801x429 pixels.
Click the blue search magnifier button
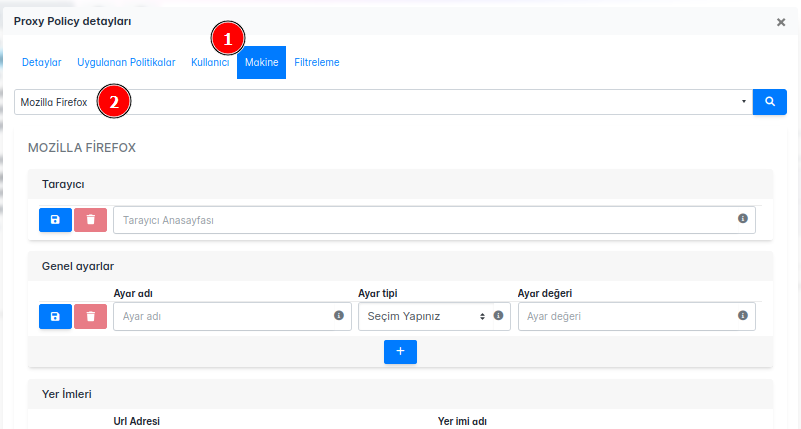point(770,102)
